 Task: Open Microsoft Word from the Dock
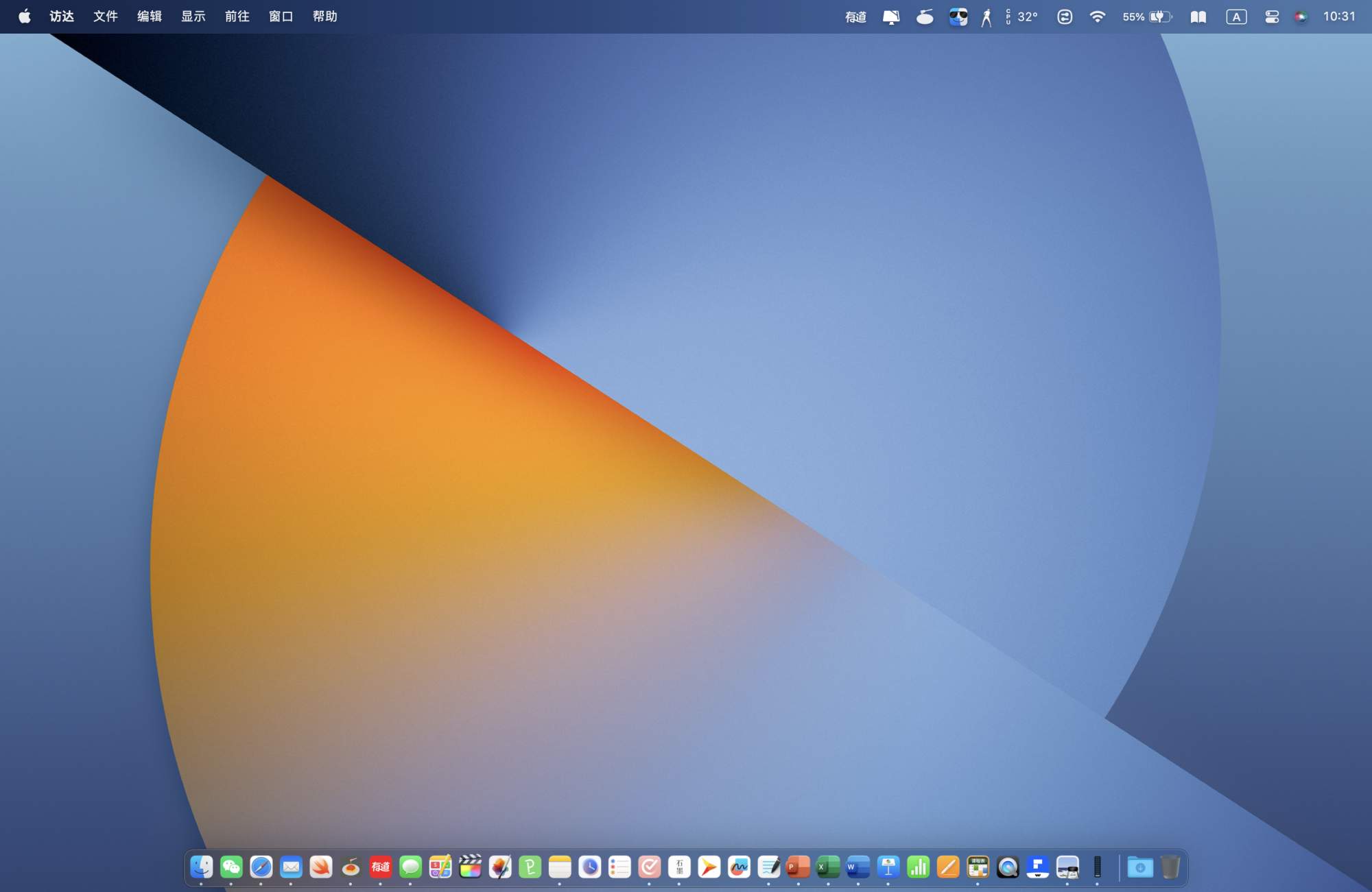tap(858, 867)
